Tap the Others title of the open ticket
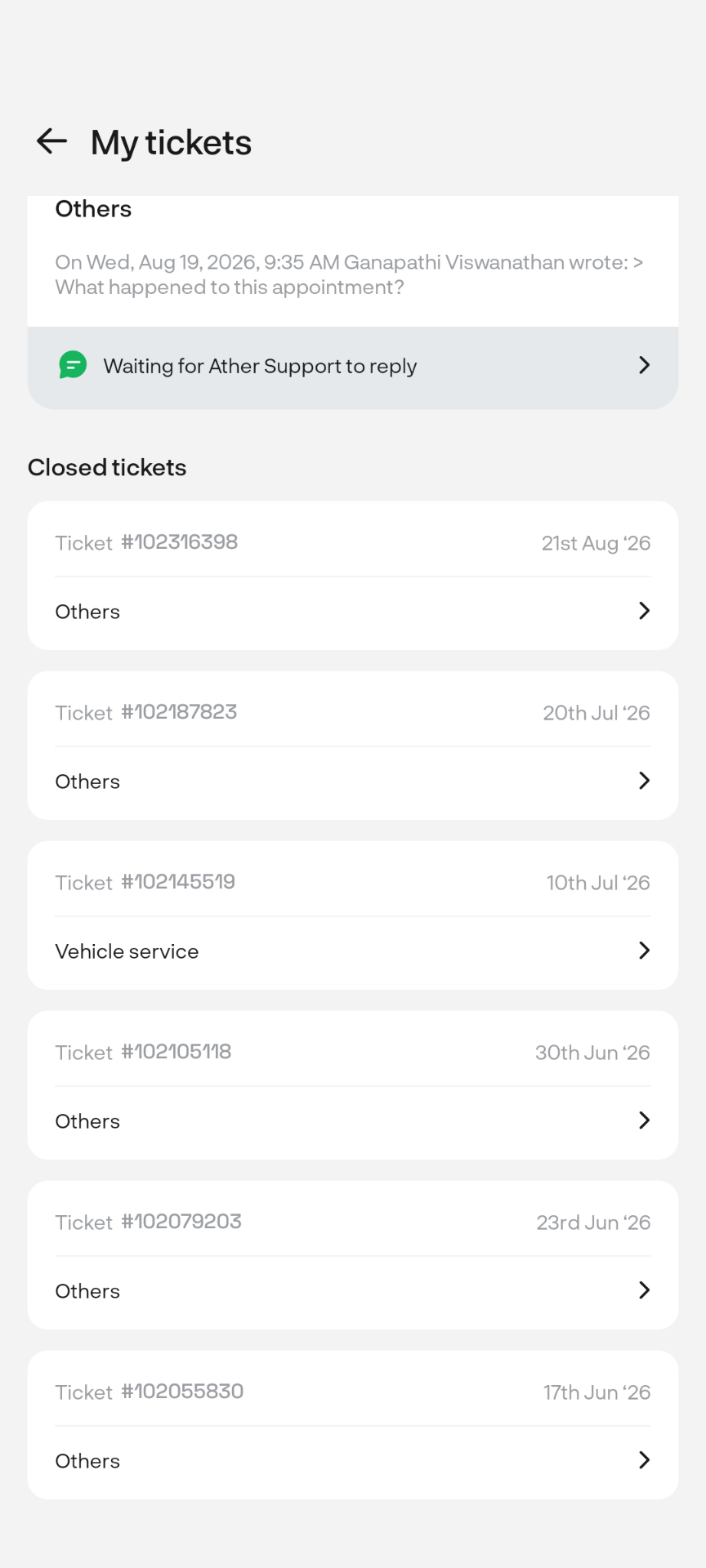 (93, 209)
